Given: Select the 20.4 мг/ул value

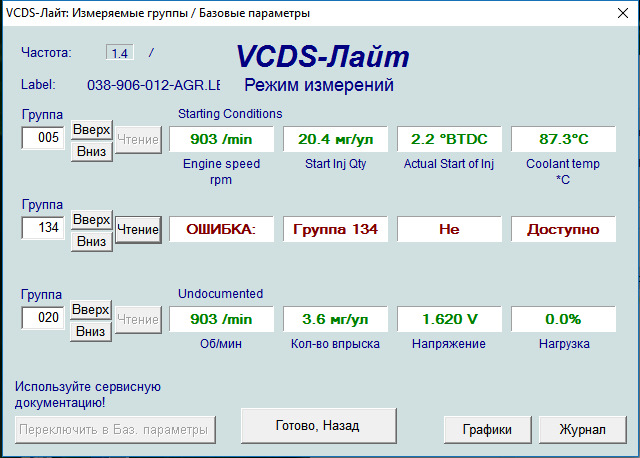Looking at the screenshot, I should point(335,139).
